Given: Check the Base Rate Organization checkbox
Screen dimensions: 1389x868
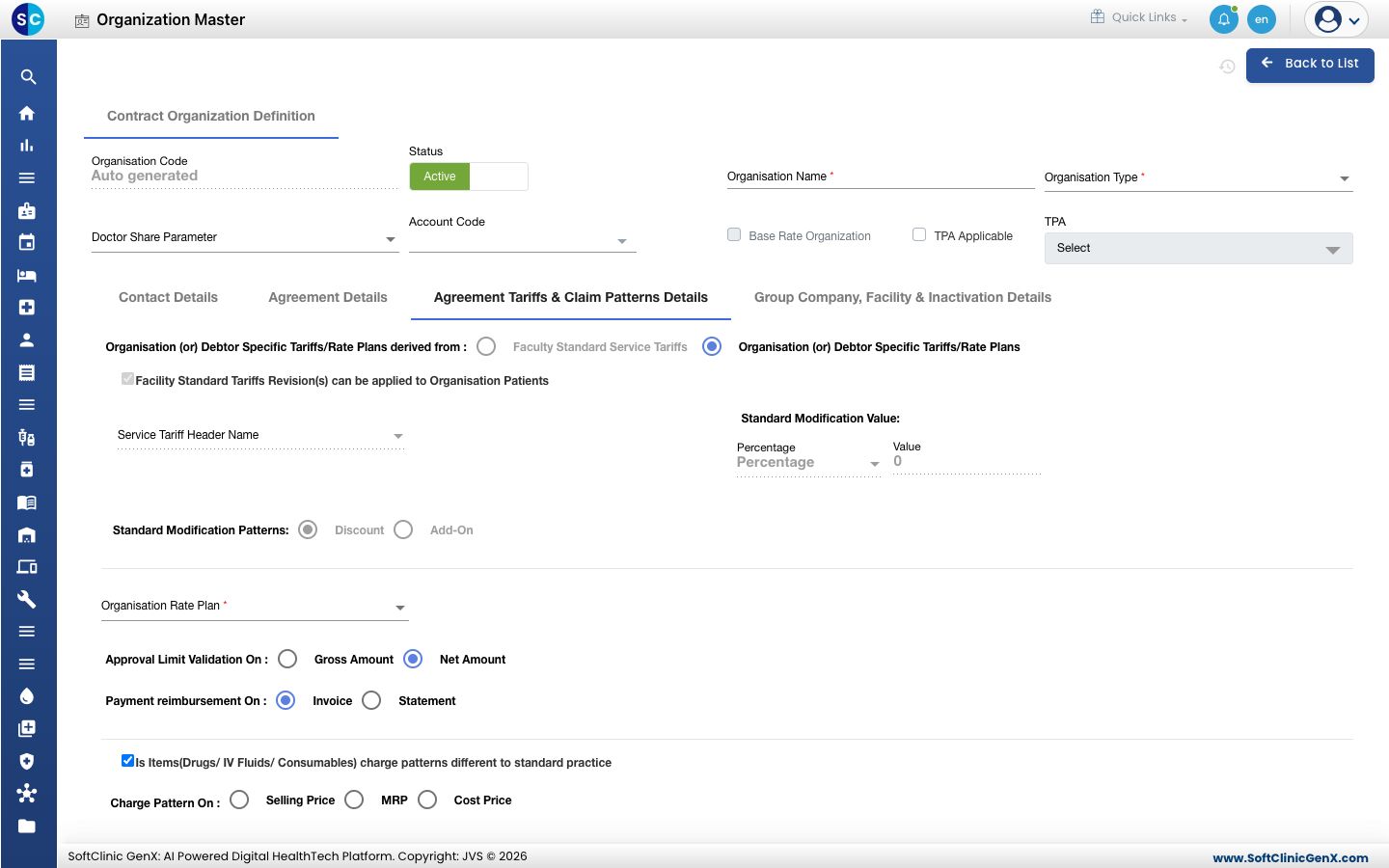Looking at the screenshot, I should (x=734, y=234).
